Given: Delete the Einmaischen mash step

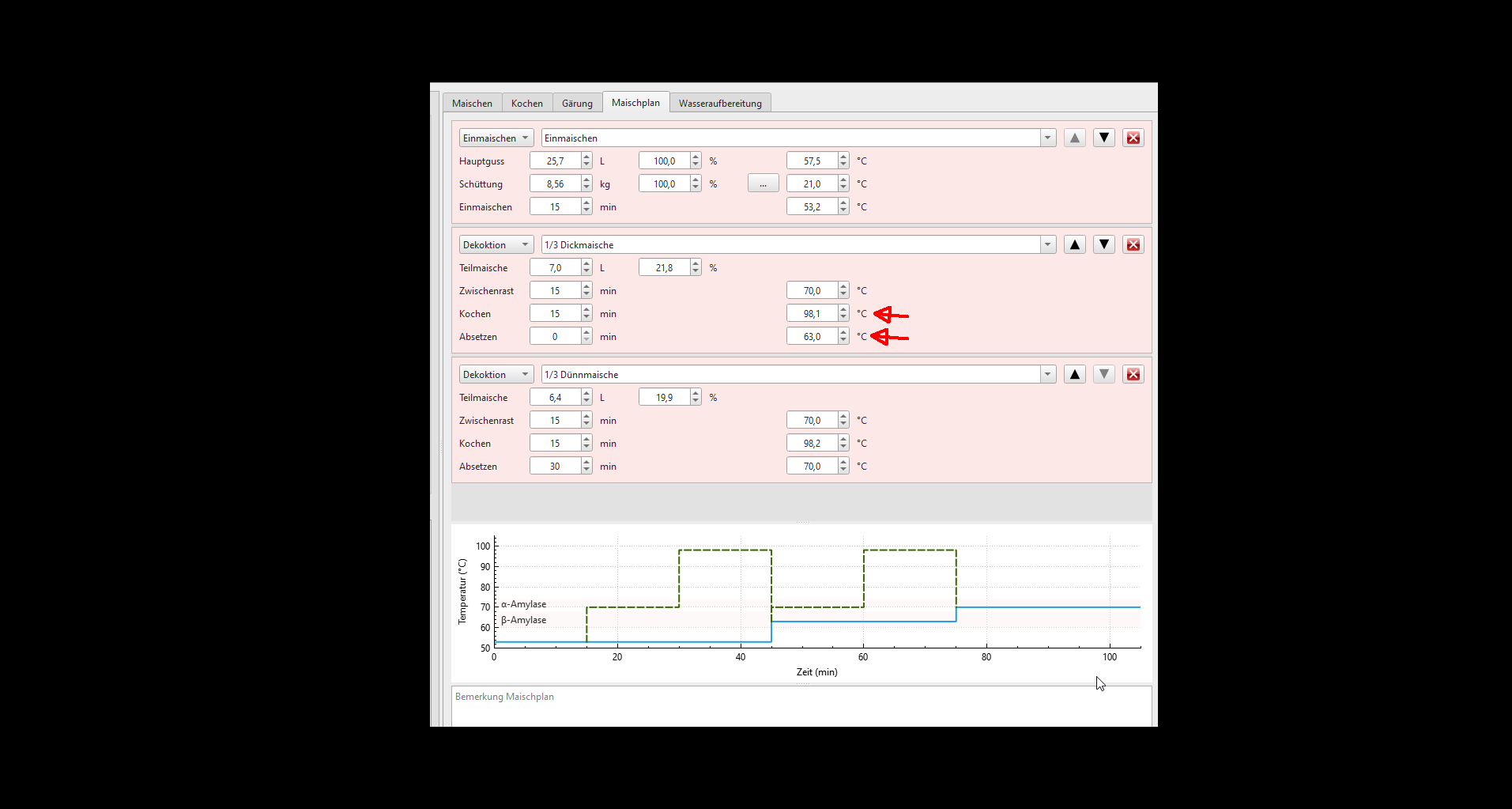Looking at the screenshot, I should click(x=1133, y=138).
